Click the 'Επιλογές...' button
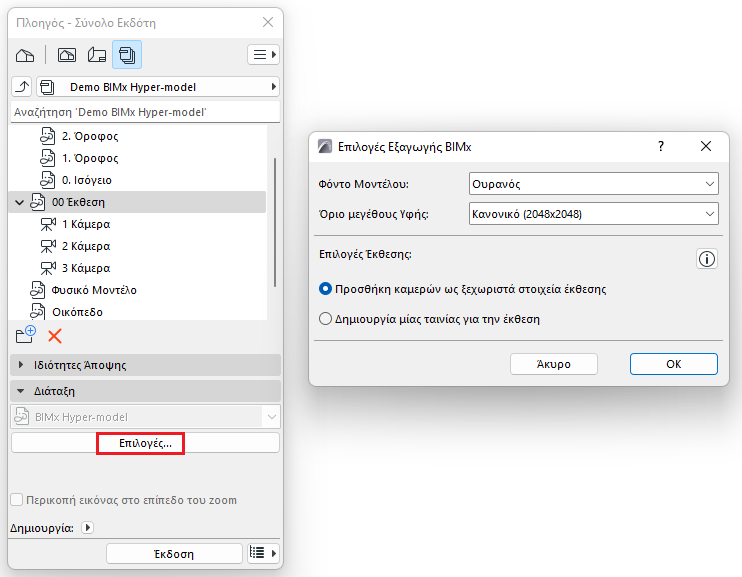This screenshot has width=742, height=577. (145, 443)
